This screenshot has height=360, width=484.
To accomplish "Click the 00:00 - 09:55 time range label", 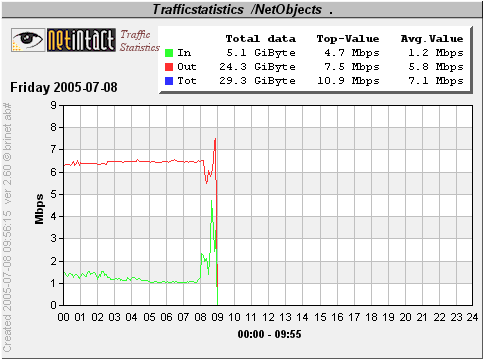I will click(269, 334).
